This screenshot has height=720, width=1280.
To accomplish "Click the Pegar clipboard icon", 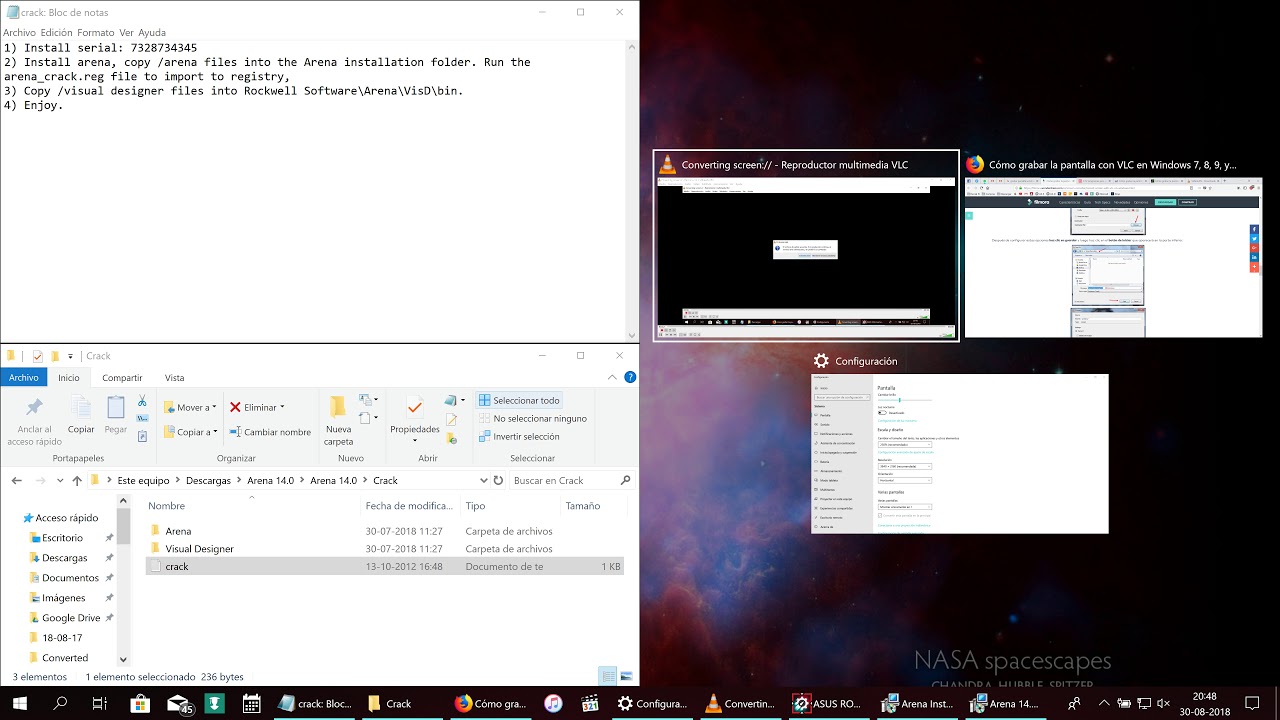I will click(x=116, y=408).
